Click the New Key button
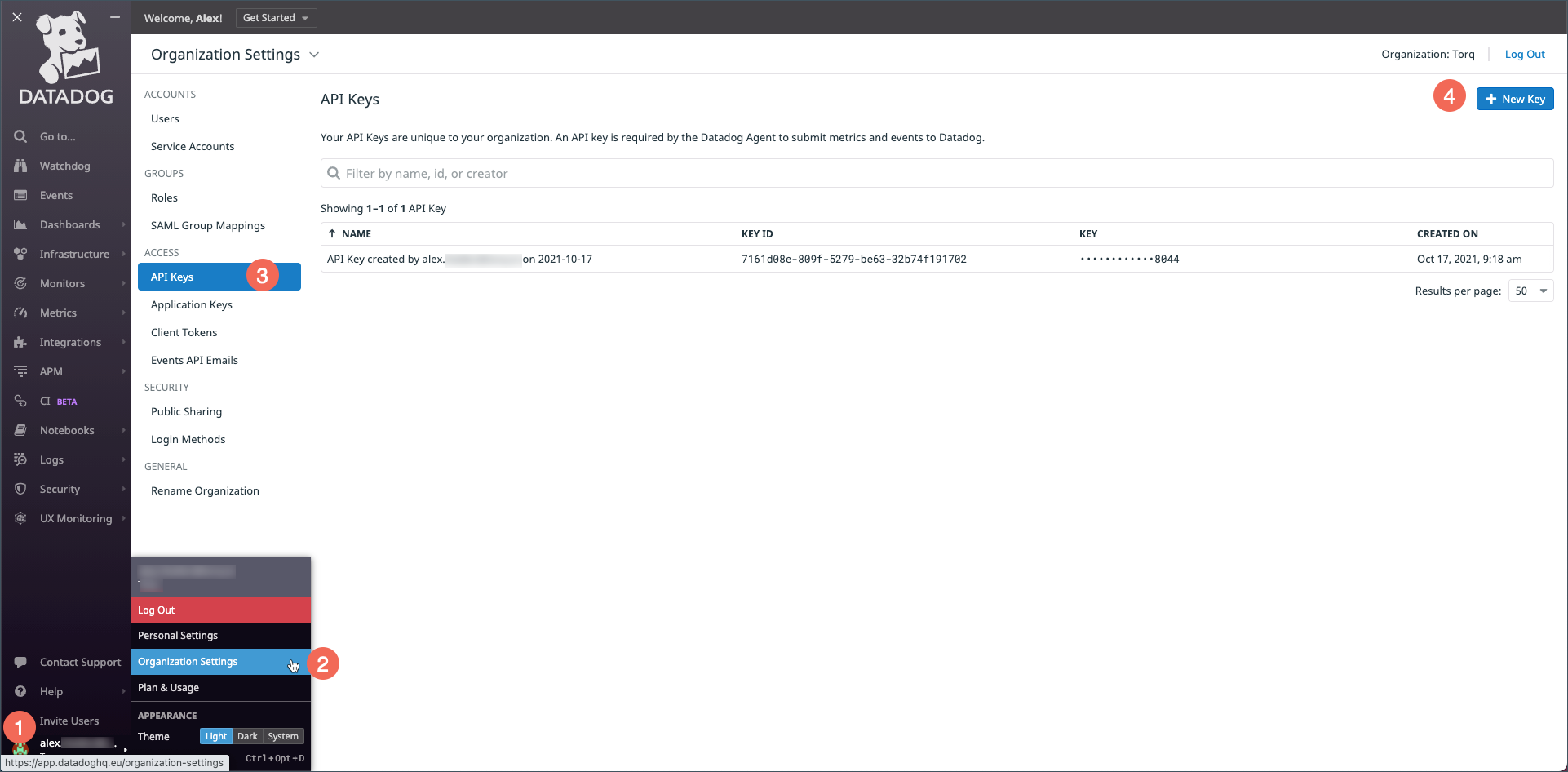The image size is (1568, 772). pyautogui.click(x=1515, y=99)
